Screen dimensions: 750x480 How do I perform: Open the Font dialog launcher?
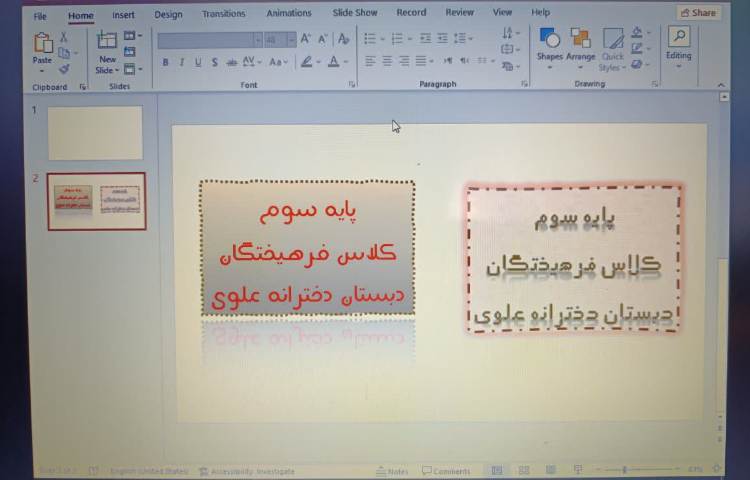(x=352, y=85)
